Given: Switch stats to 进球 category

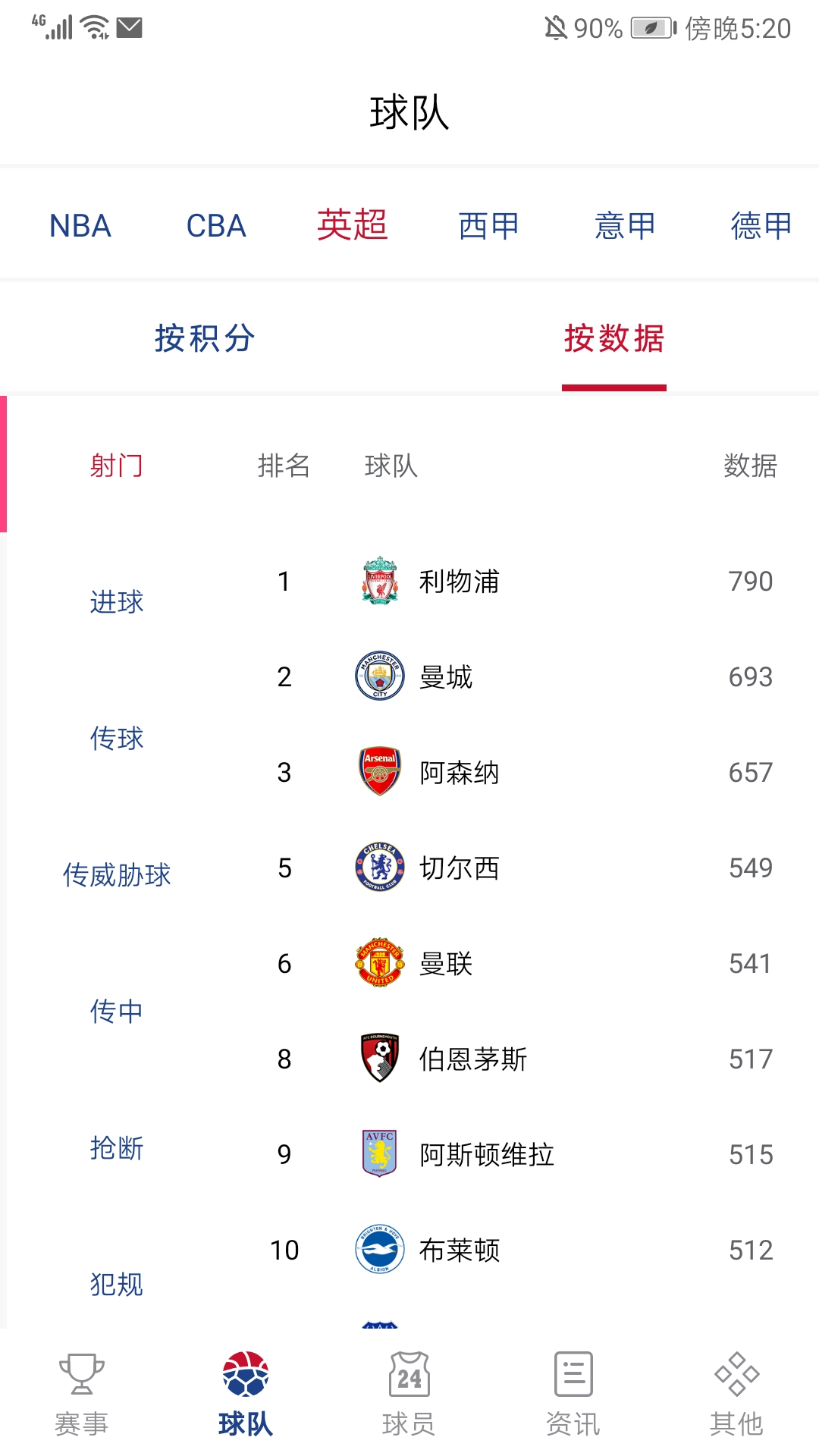Looking at the screenshot, I should (x=118, y=603).
